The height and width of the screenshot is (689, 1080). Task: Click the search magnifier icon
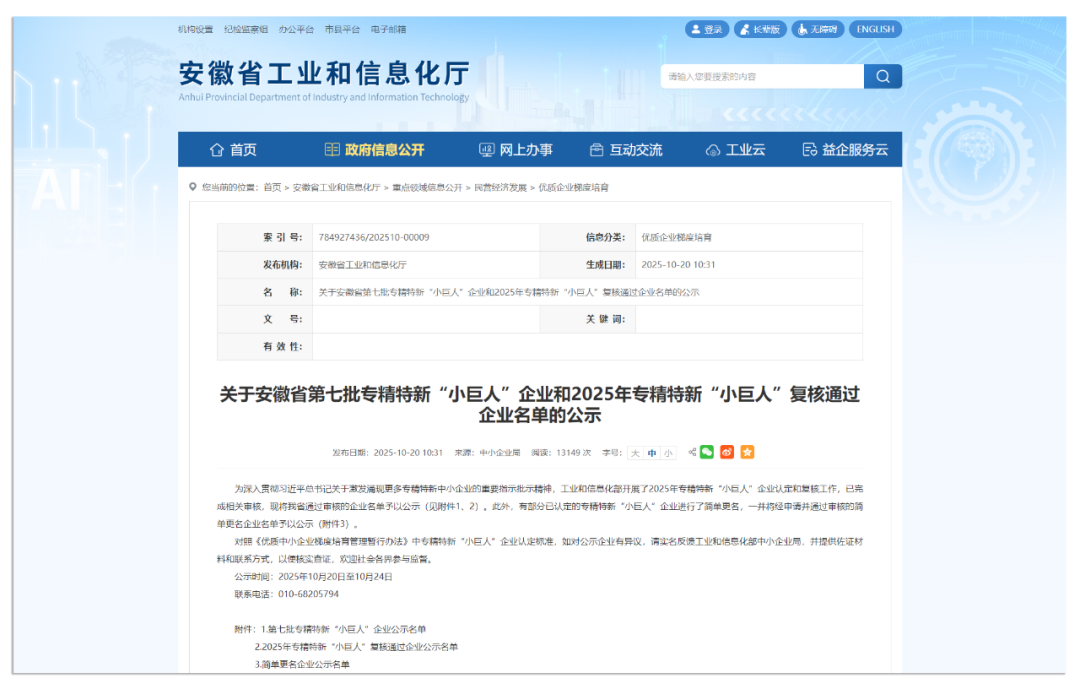point(883,76)
